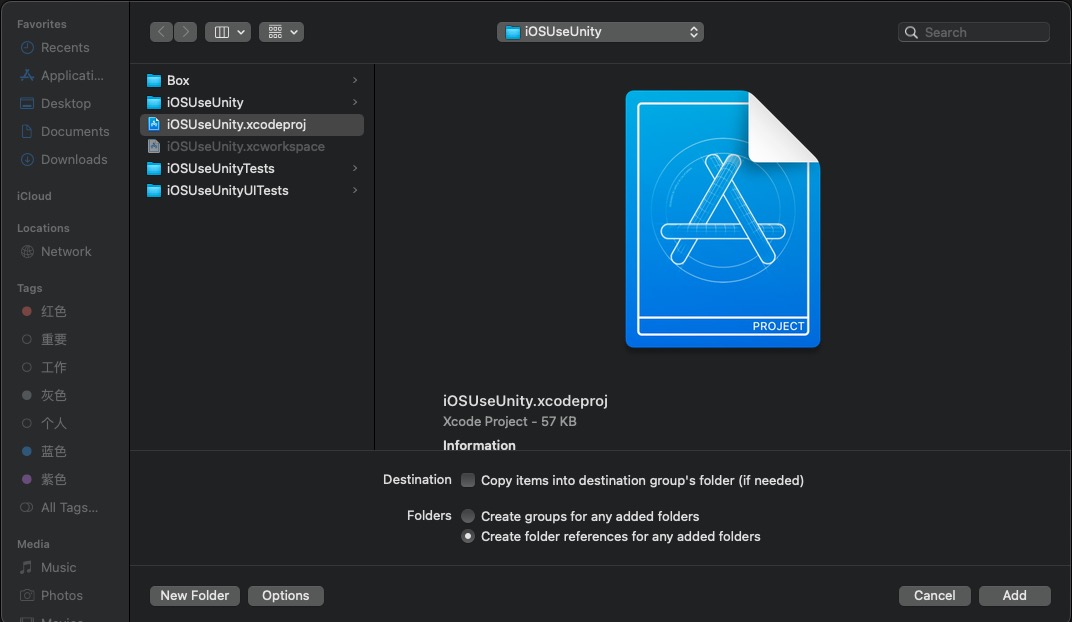Click the Photos camera icon in Media
1072x622 pixels.
point(27,595)
